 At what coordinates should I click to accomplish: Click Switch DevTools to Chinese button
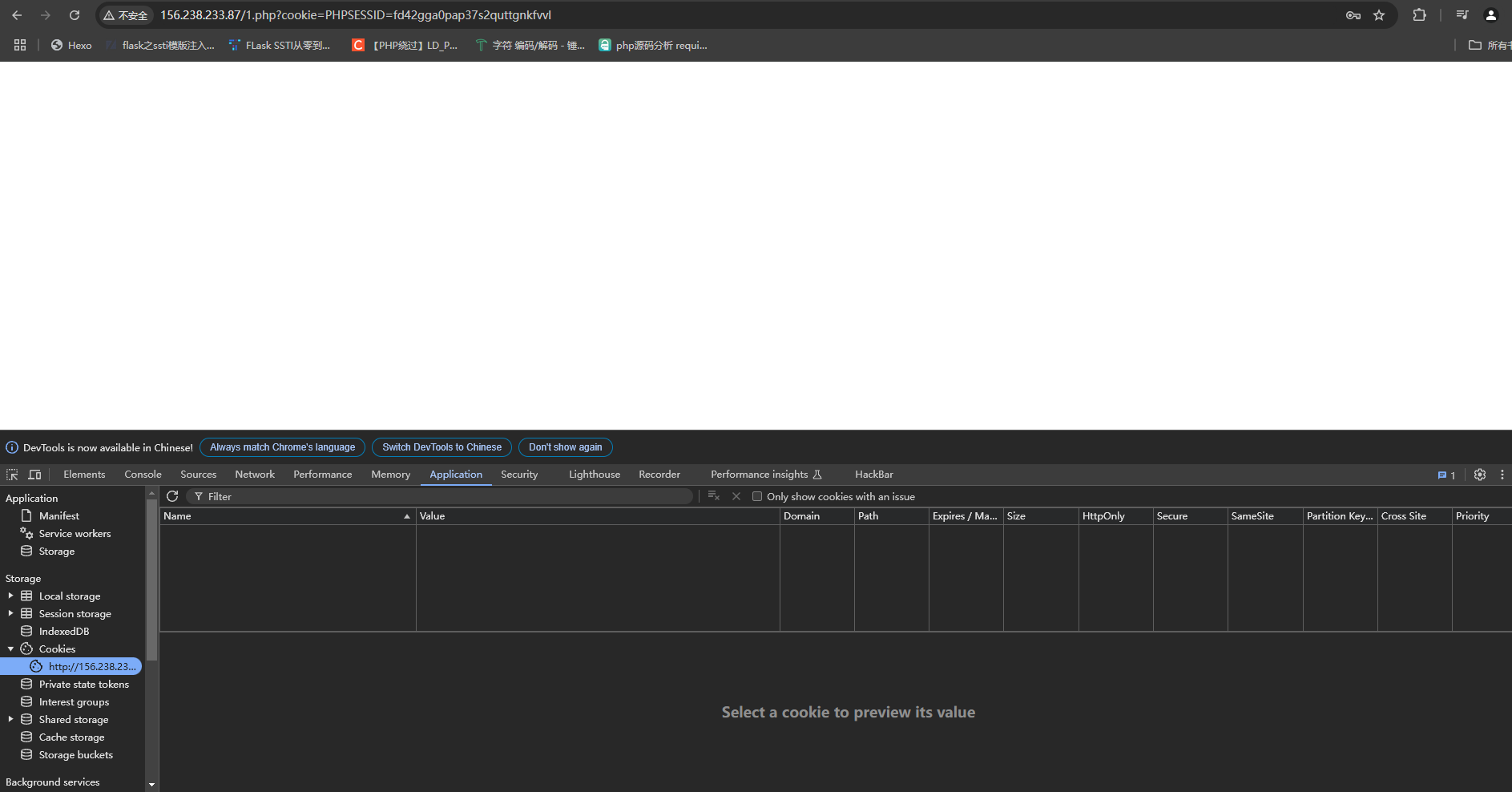442,447
